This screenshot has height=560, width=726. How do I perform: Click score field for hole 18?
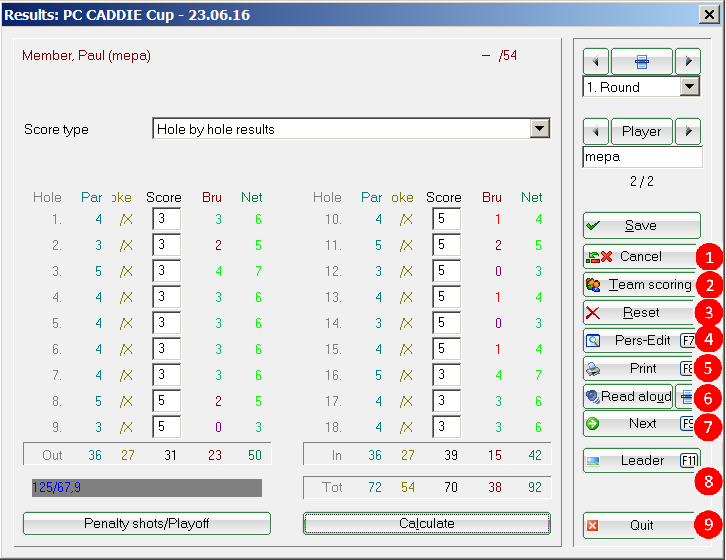pyautogui.click(x=447, y=426)
